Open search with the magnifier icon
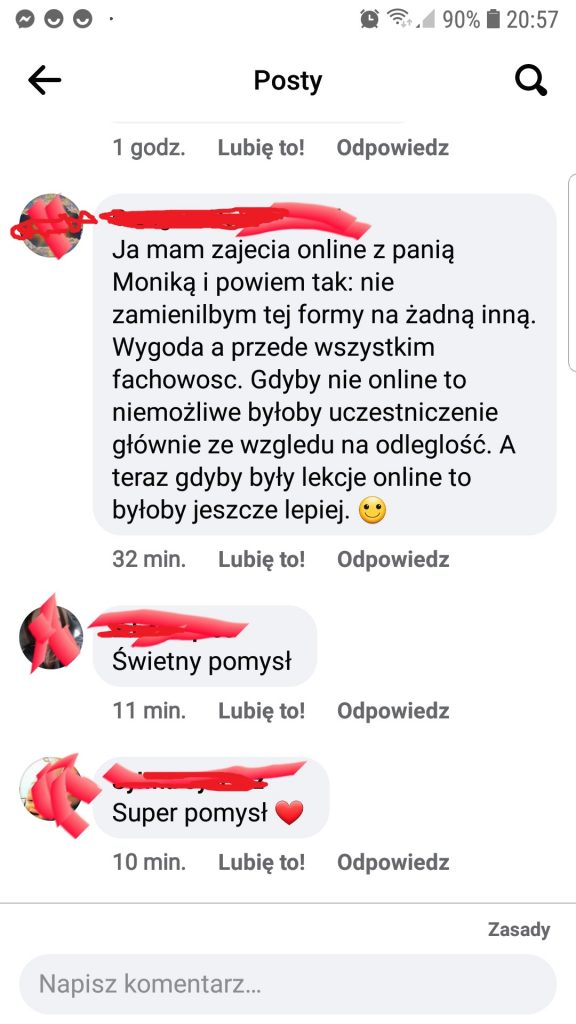This screenshot has width=576, height=1024. click(530, 81)
